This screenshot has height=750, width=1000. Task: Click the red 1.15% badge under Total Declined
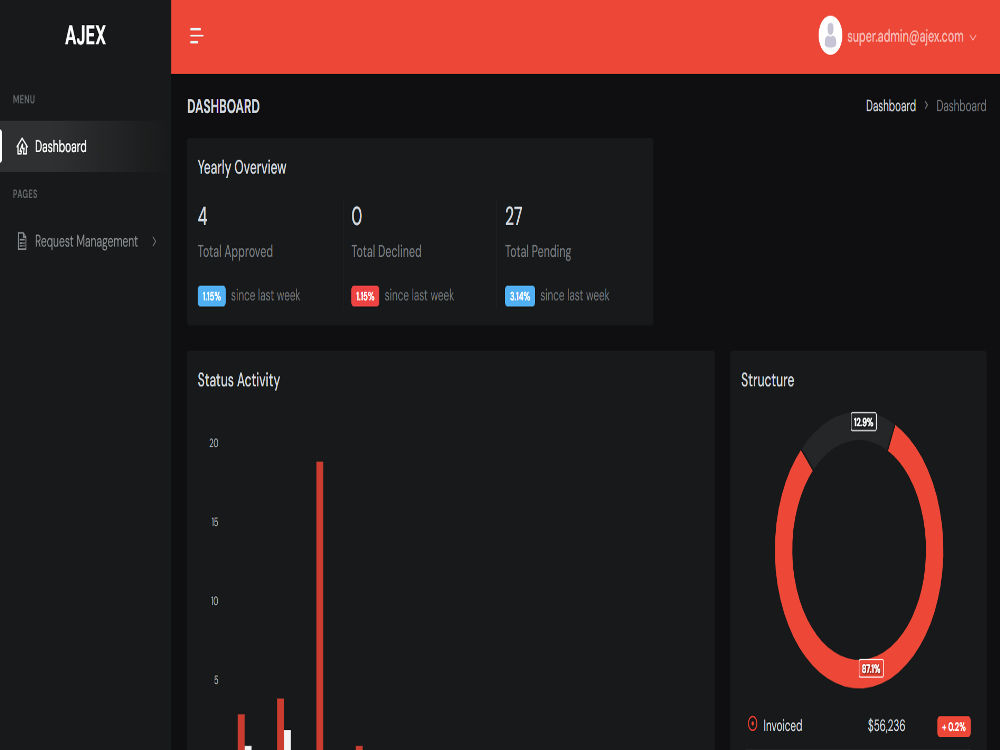point(365,296)
